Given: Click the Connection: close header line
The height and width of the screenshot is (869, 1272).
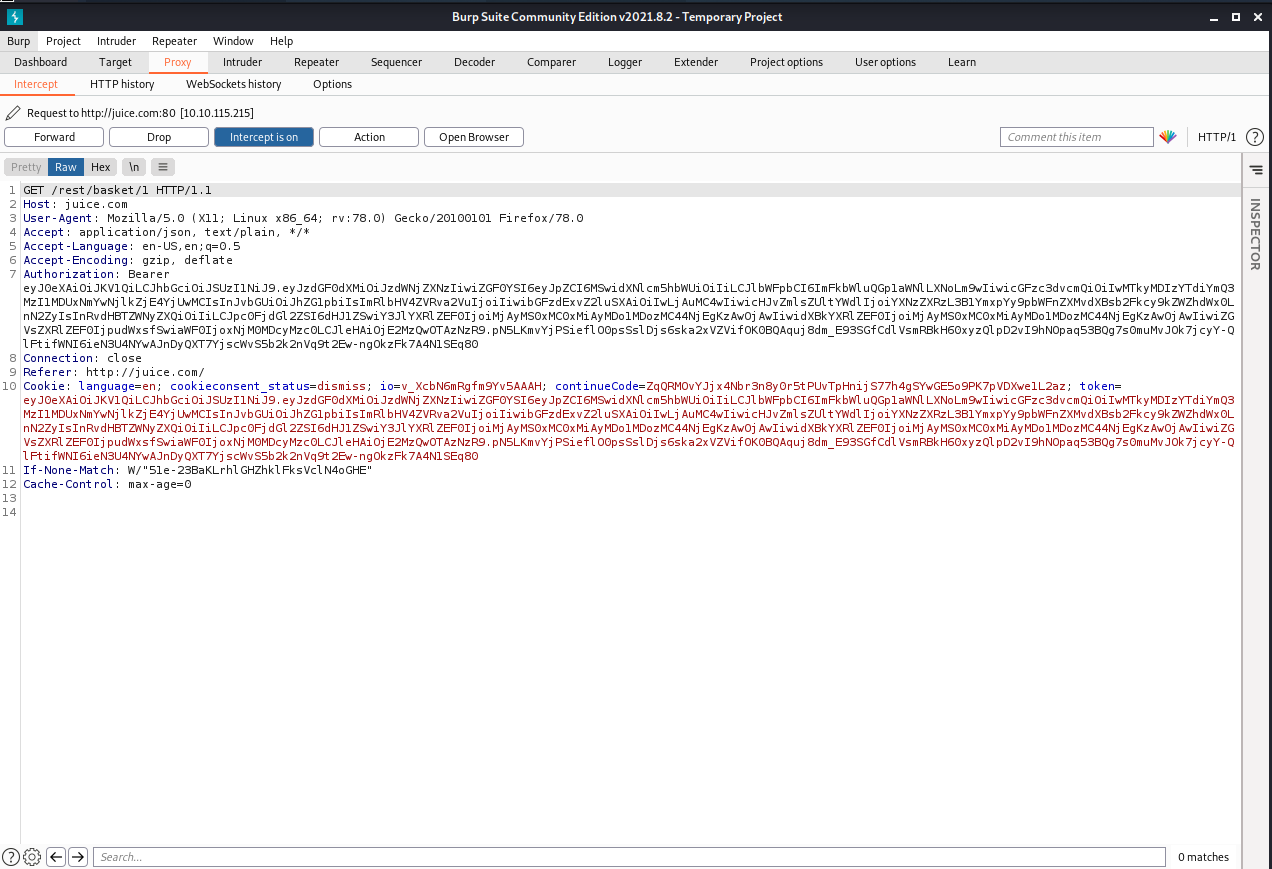Looking at the screenshot, I should (83, 358).
